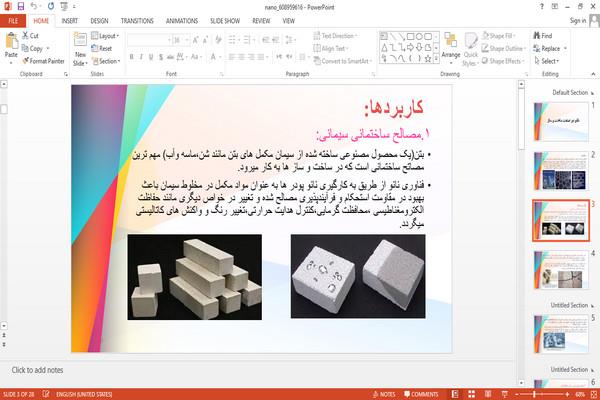
Task: Click the Redo/Repeat icon in the quick access toolbar
Action: (51, 6)
